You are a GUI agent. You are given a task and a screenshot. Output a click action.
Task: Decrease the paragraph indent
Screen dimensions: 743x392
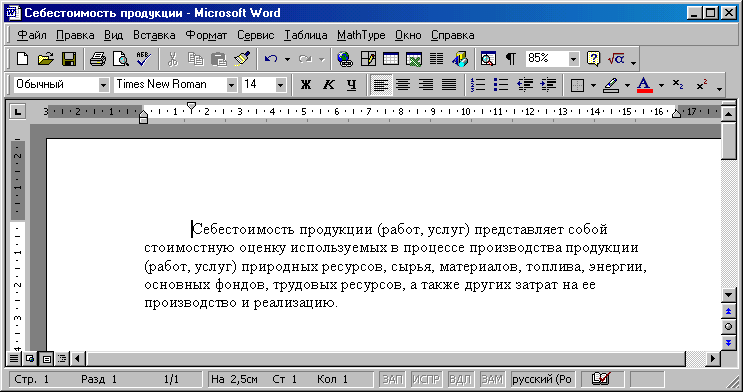coord(525,85)
